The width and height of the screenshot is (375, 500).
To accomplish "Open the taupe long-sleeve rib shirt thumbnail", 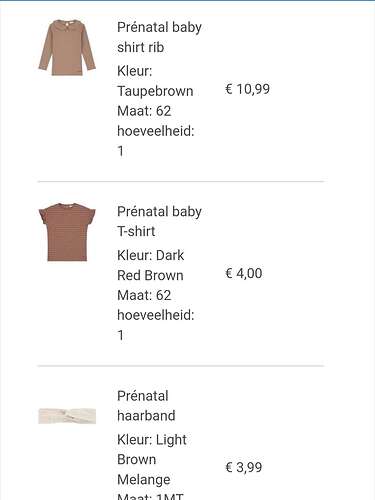I will pyautogui.click(x=67, y=48).
